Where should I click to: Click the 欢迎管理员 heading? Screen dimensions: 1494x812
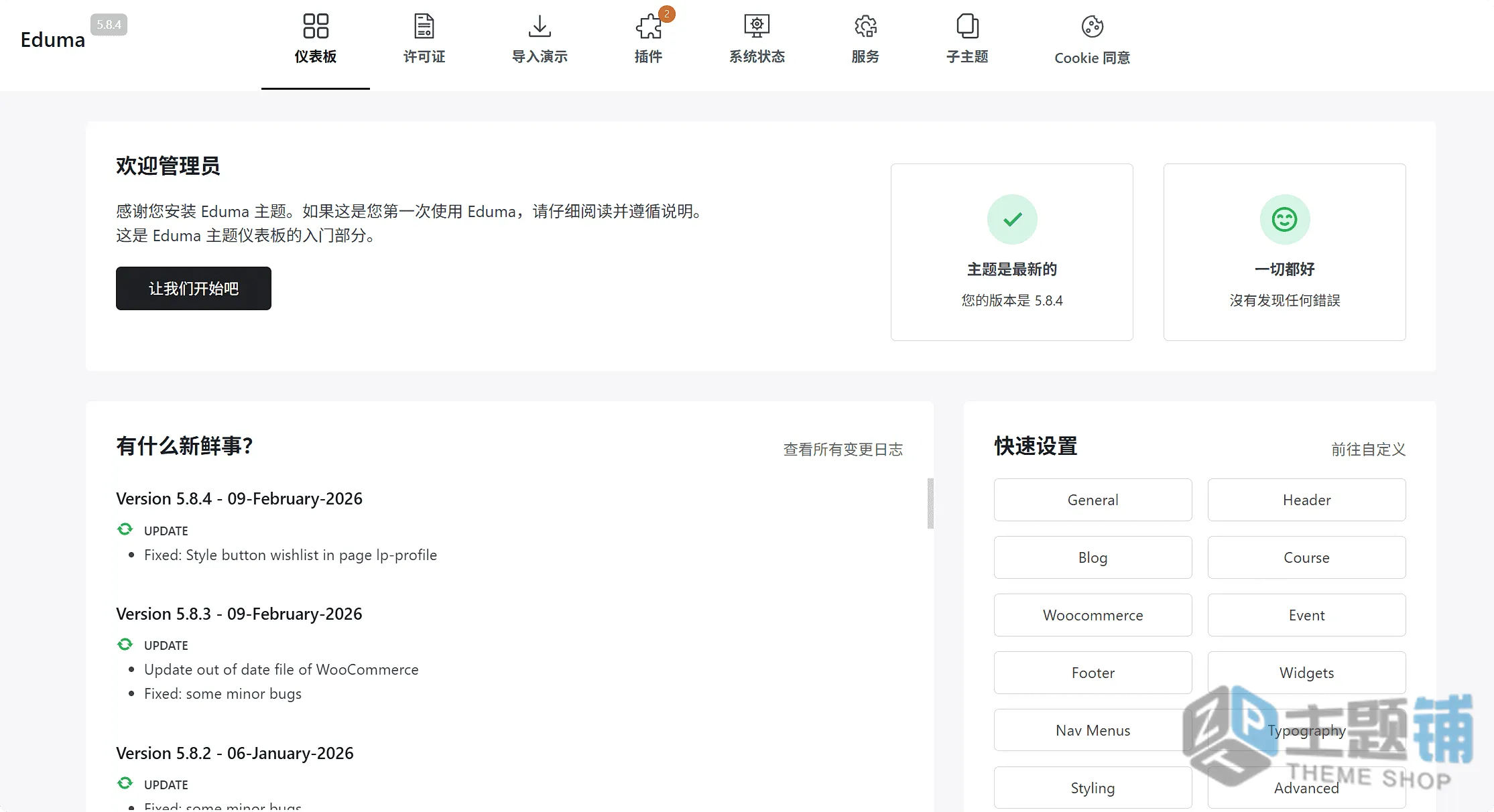point(168,165)
